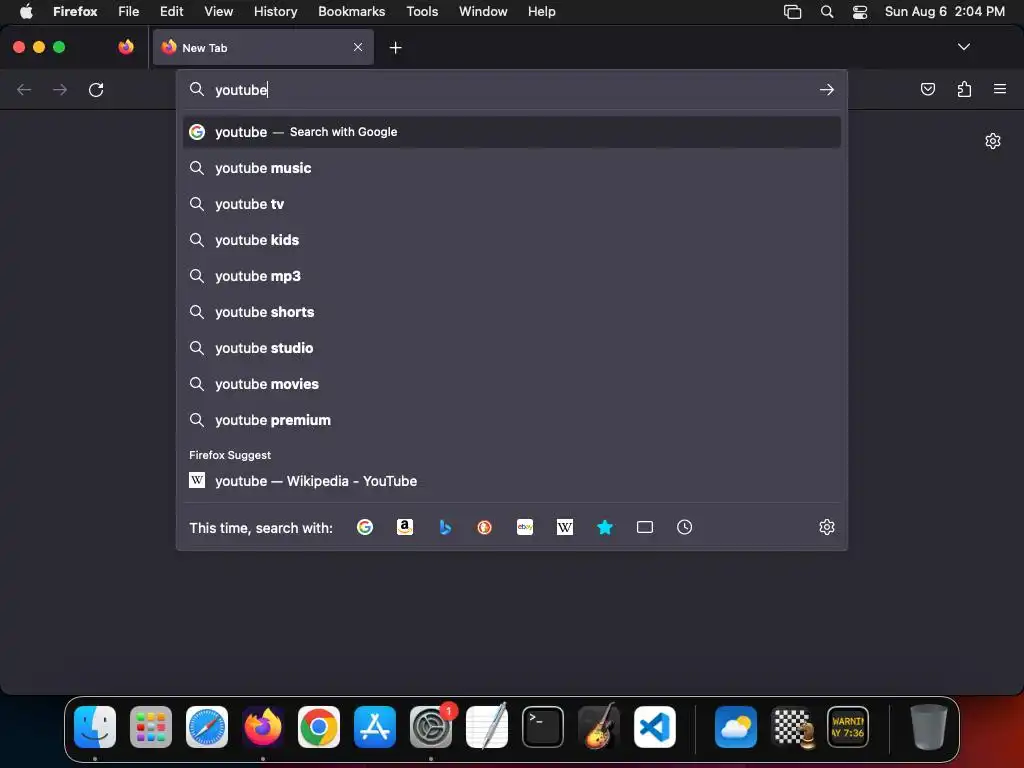Open 'youtube — Wikipedia - YouTube' suggestion
Image resolution: width=1024 pixels, height=768 pixels.
pos(511,481)
